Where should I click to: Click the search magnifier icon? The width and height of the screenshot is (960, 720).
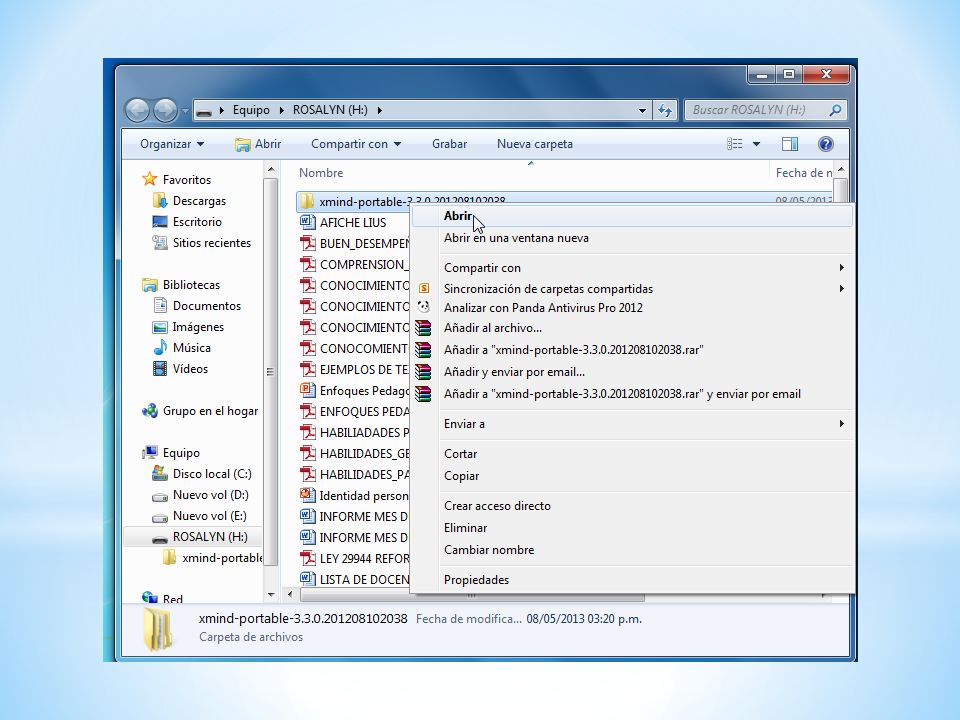coord(834,110)
